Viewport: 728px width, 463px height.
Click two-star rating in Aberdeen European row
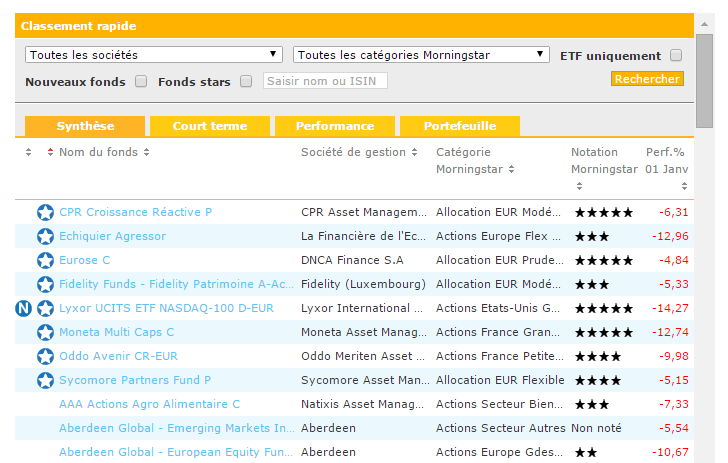tap(586, 452)
